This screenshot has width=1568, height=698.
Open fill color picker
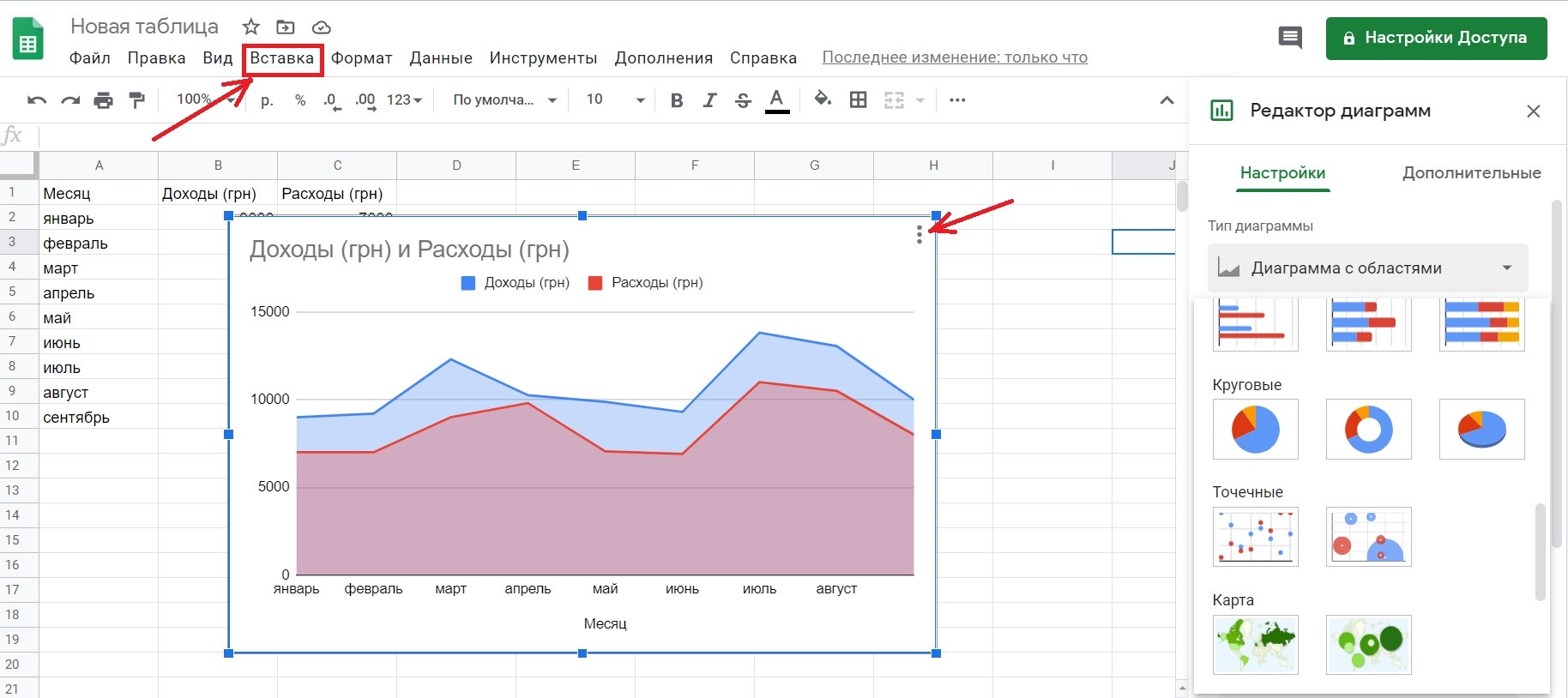click(823, 99)
